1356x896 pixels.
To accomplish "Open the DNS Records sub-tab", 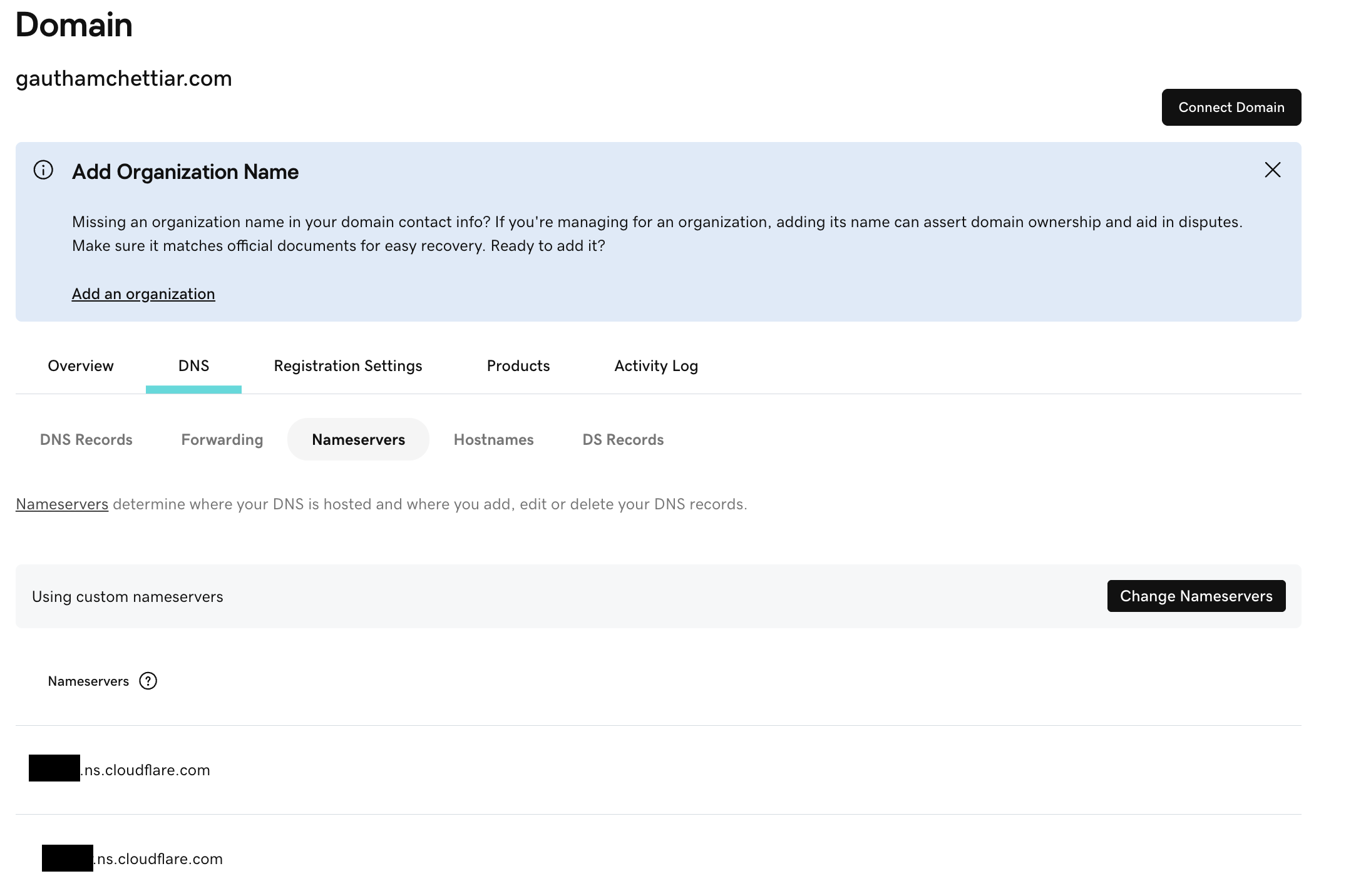I will [86, 439].
